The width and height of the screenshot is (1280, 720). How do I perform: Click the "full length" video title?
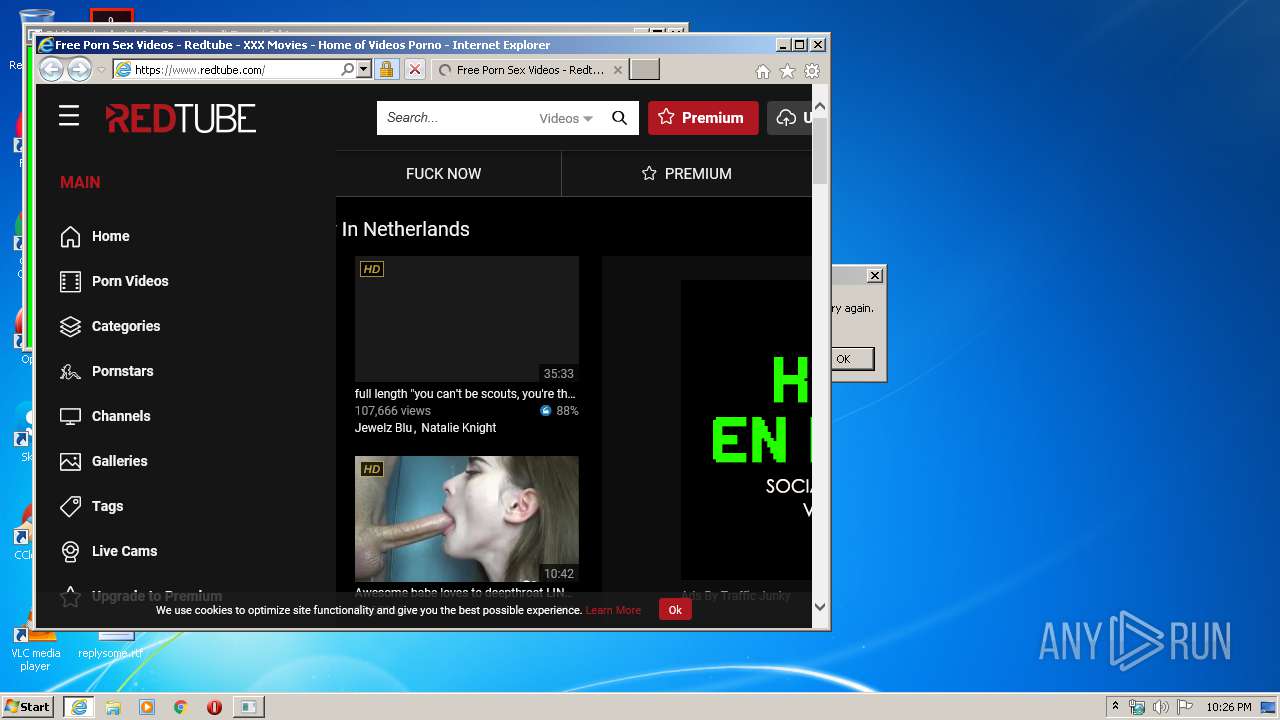[x=465, y=394]
